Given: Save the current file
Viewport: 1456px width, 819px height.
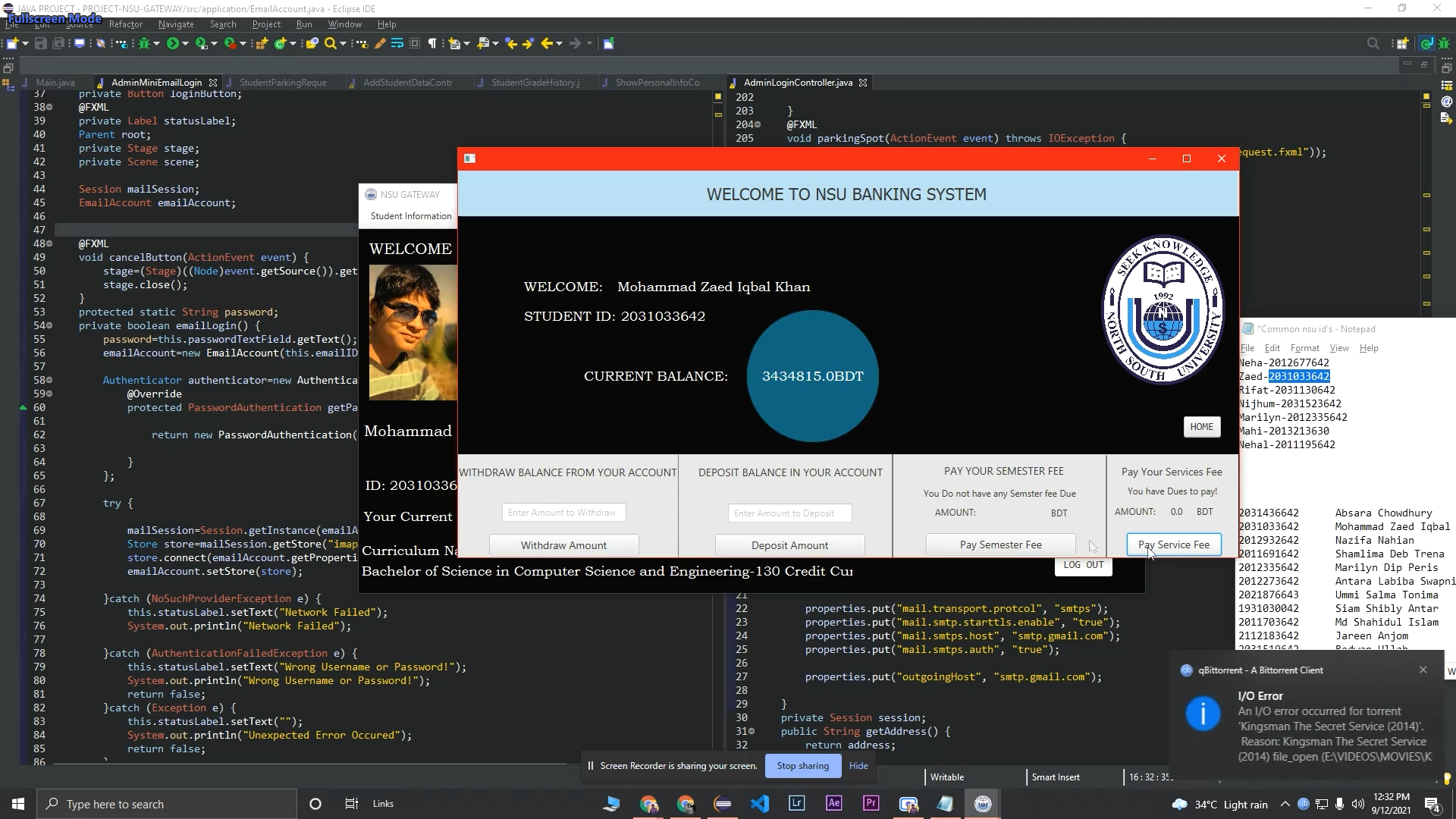Looking at the screenshot, I should [x=40, y=43].
